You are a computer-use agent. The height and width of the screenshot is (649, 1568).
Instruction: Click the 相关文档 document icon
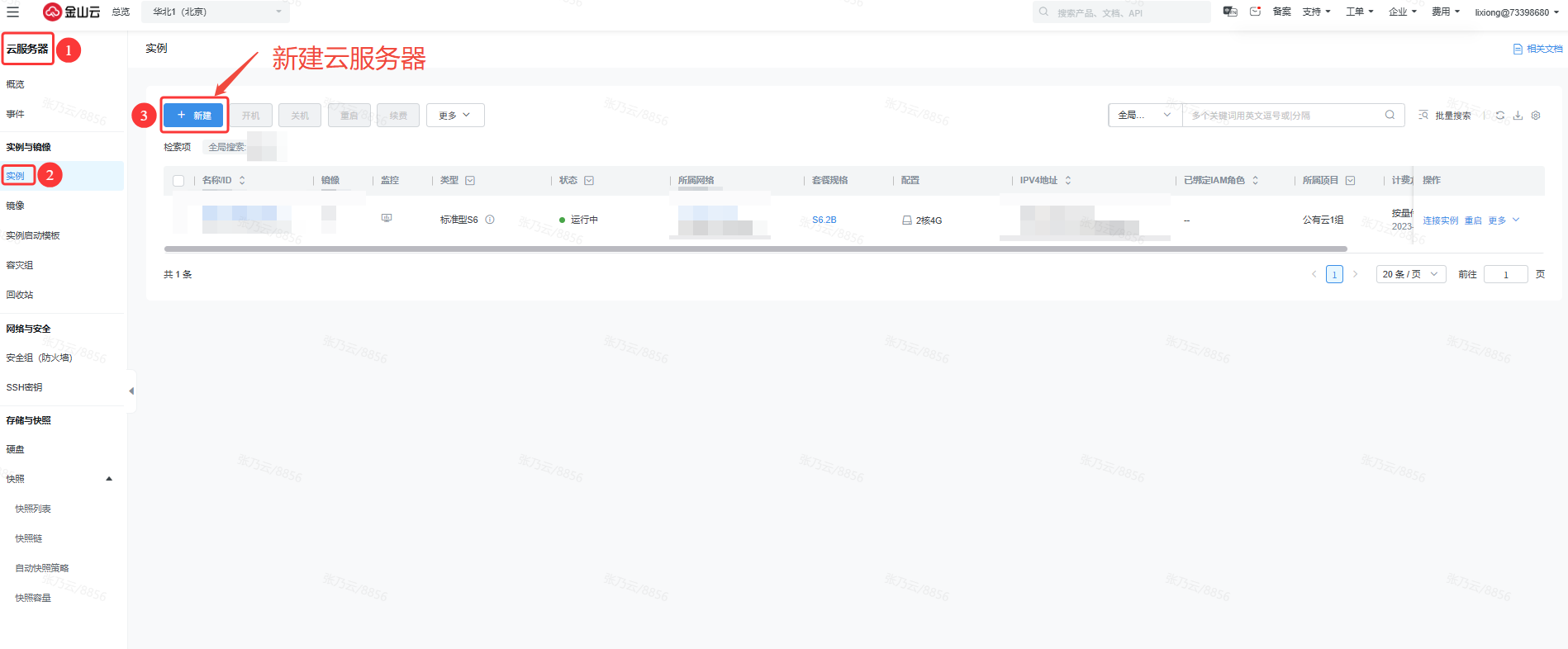coord(1518,49)
